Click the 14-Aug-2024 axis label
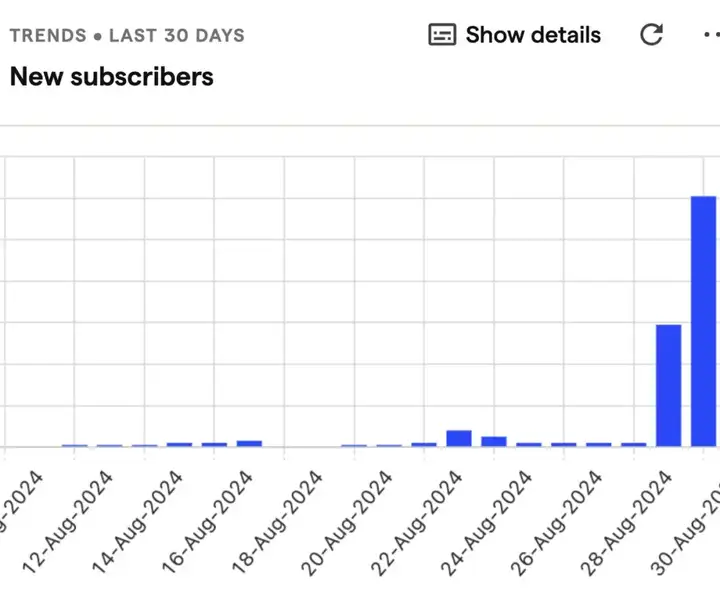 click(137, 522)
